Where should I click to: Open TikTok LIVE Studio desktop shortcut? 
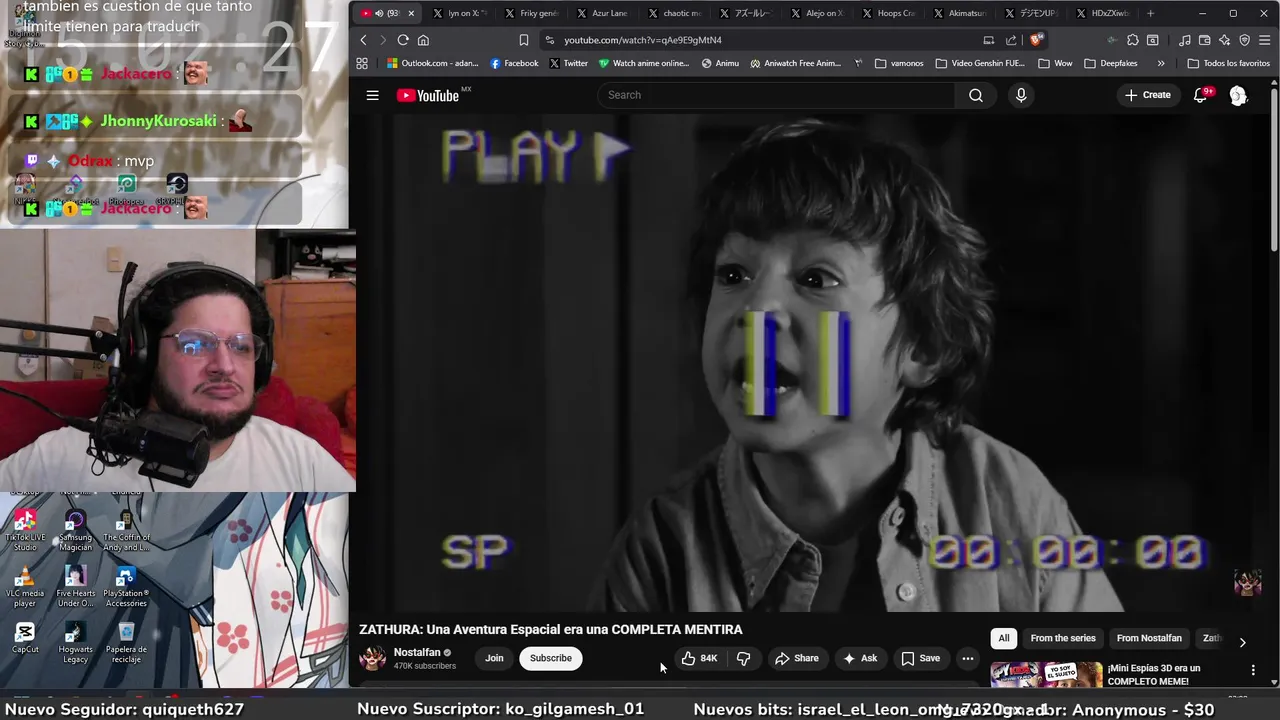[25, 530]
